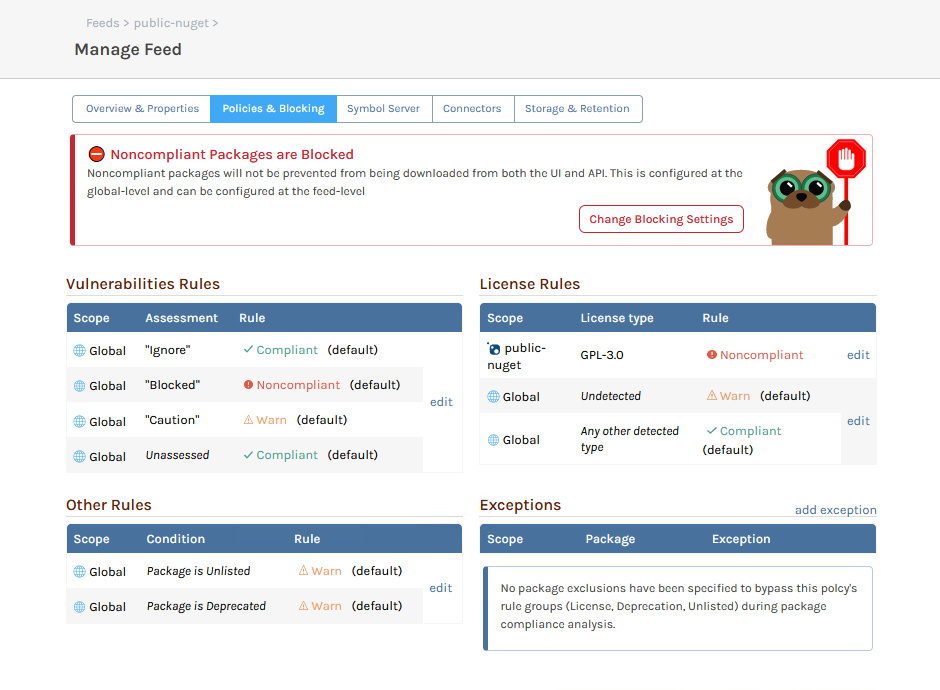Screen dimensions: 940x690
Task: Click the add exception link
Action: (x=835, y=510)
